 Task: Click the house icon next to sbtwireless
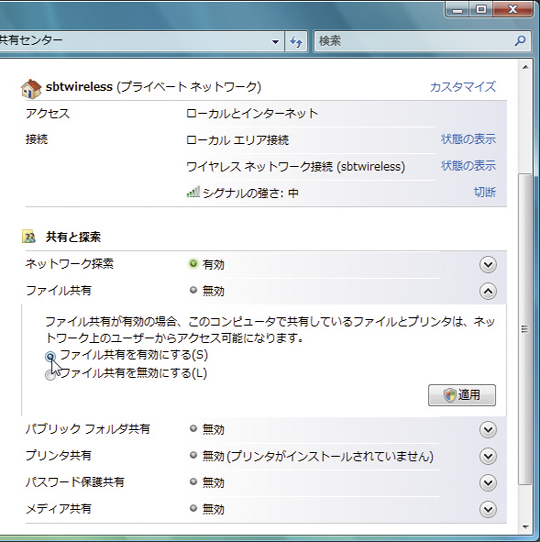(31, 88)
